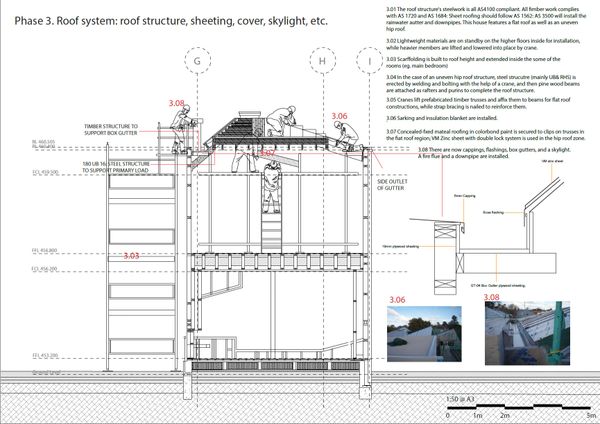Select note 3.04 about uneven hip roof structure
This screenshot has width=600, height=424.
point(483,84)
